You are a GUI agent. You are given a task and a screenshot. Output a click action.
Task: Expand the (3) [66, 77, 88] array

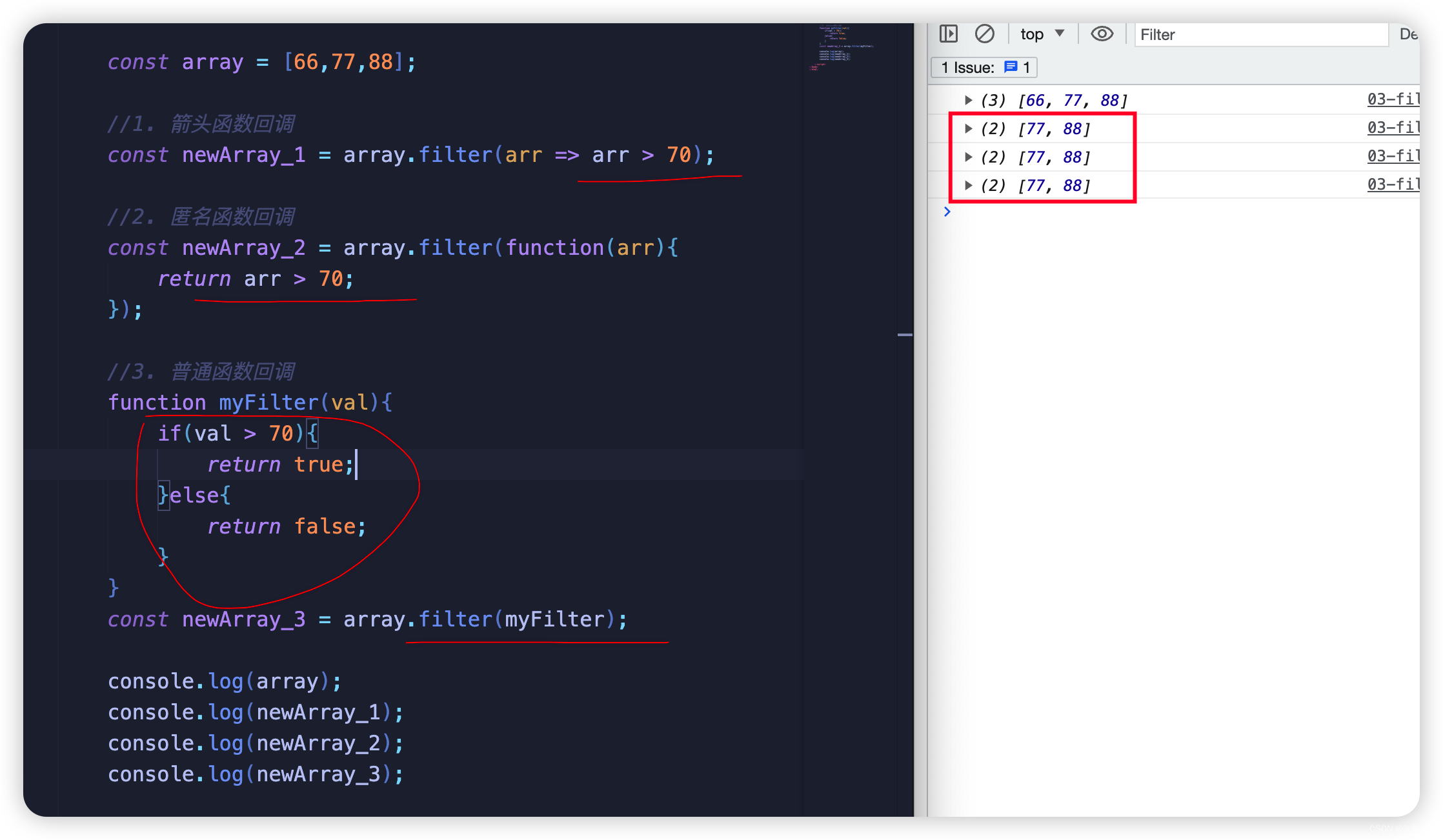pos(968,100)
